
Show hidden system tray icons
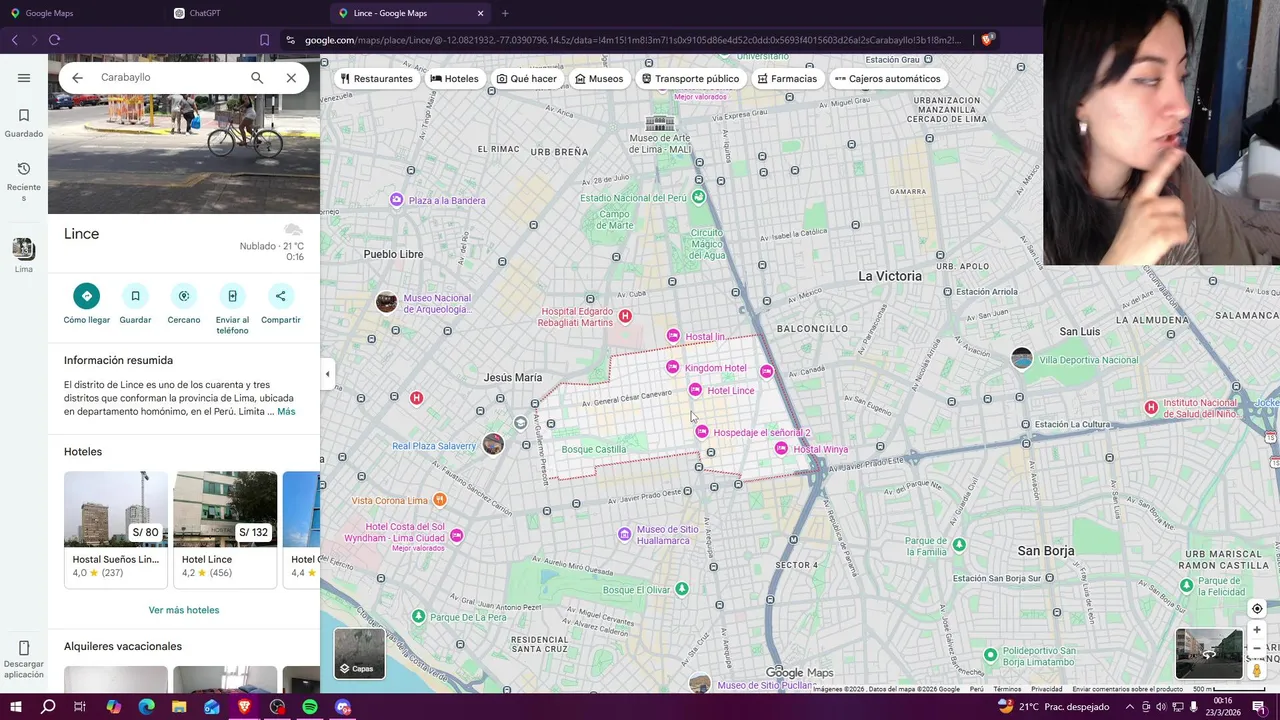tap(1130, 707)
